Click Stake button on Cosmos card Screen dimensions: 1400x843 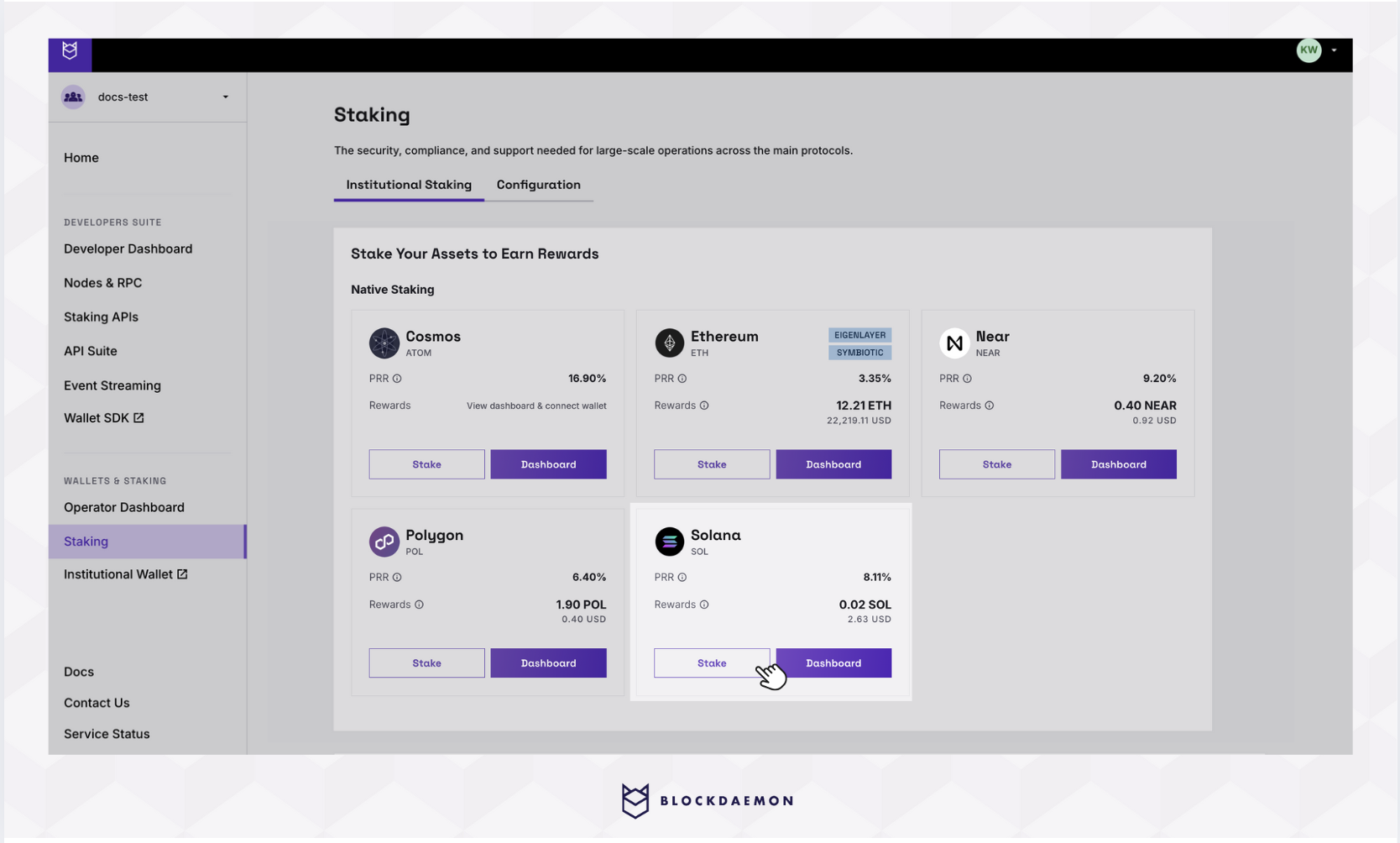click(x=426, y=464)
